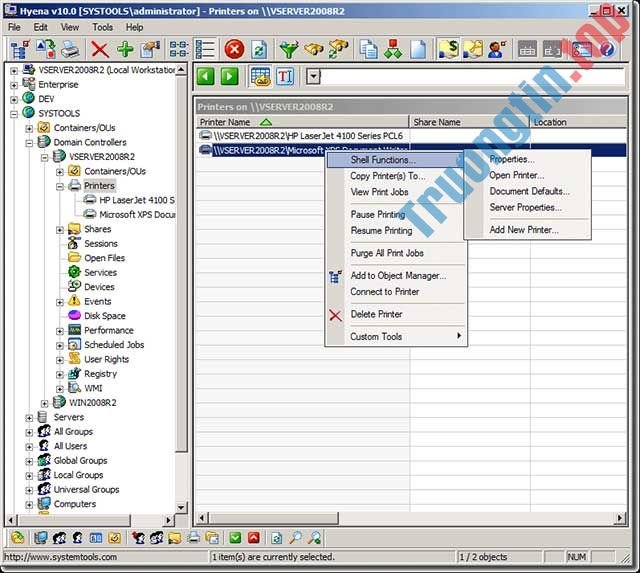This screenshot has width=640, height=573.
Task: Click the printer icon in main toolbar
Action: [70, 50]
